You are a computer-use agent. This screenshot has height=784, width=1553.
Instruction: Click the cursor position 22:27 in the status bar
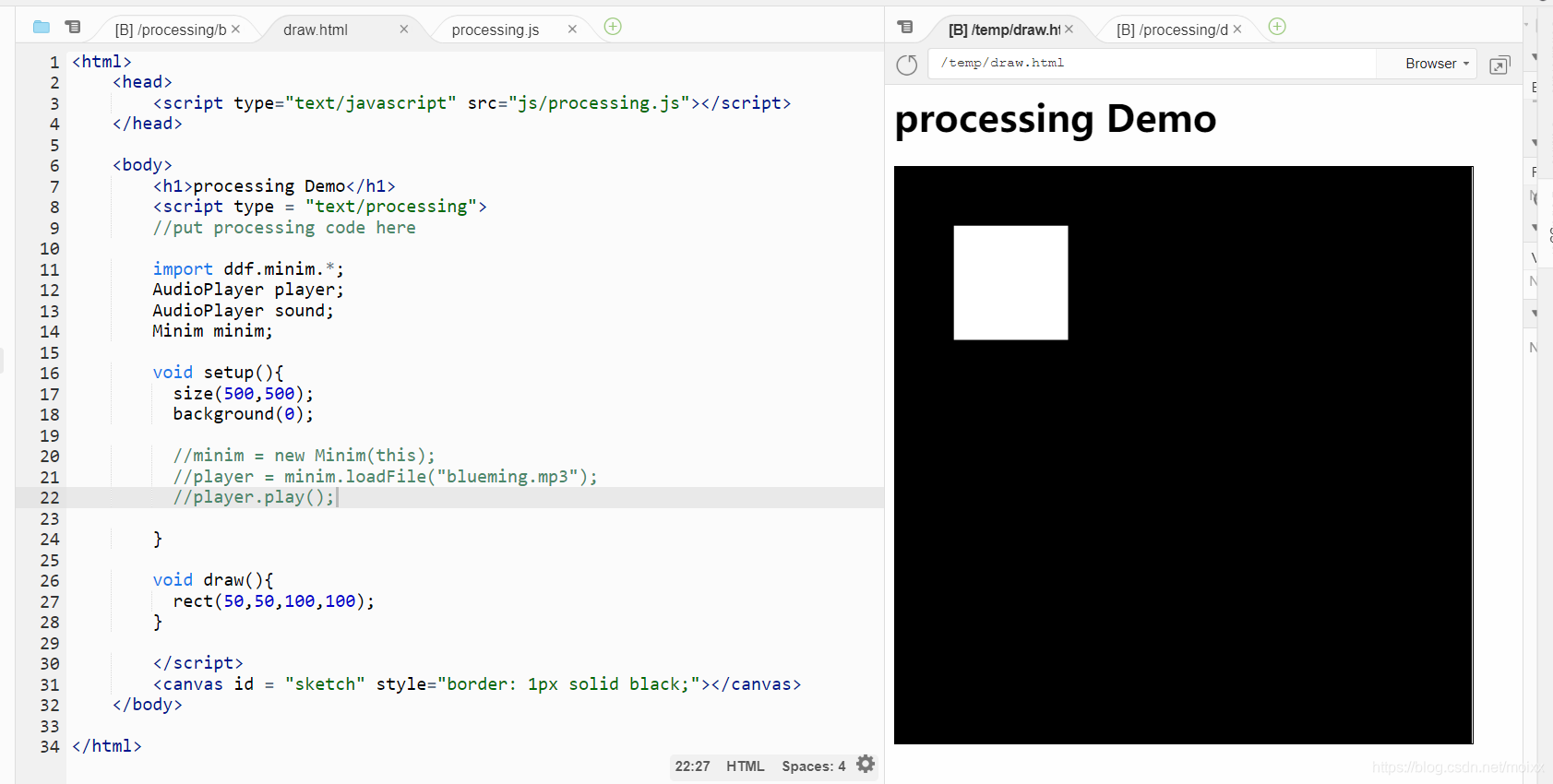[x=692, y=766]
